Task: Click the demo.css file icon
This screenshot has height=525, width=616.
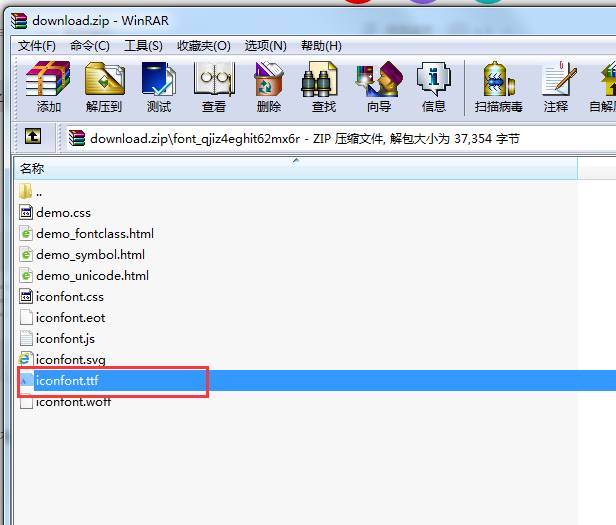Action: (x=26, y=213)
